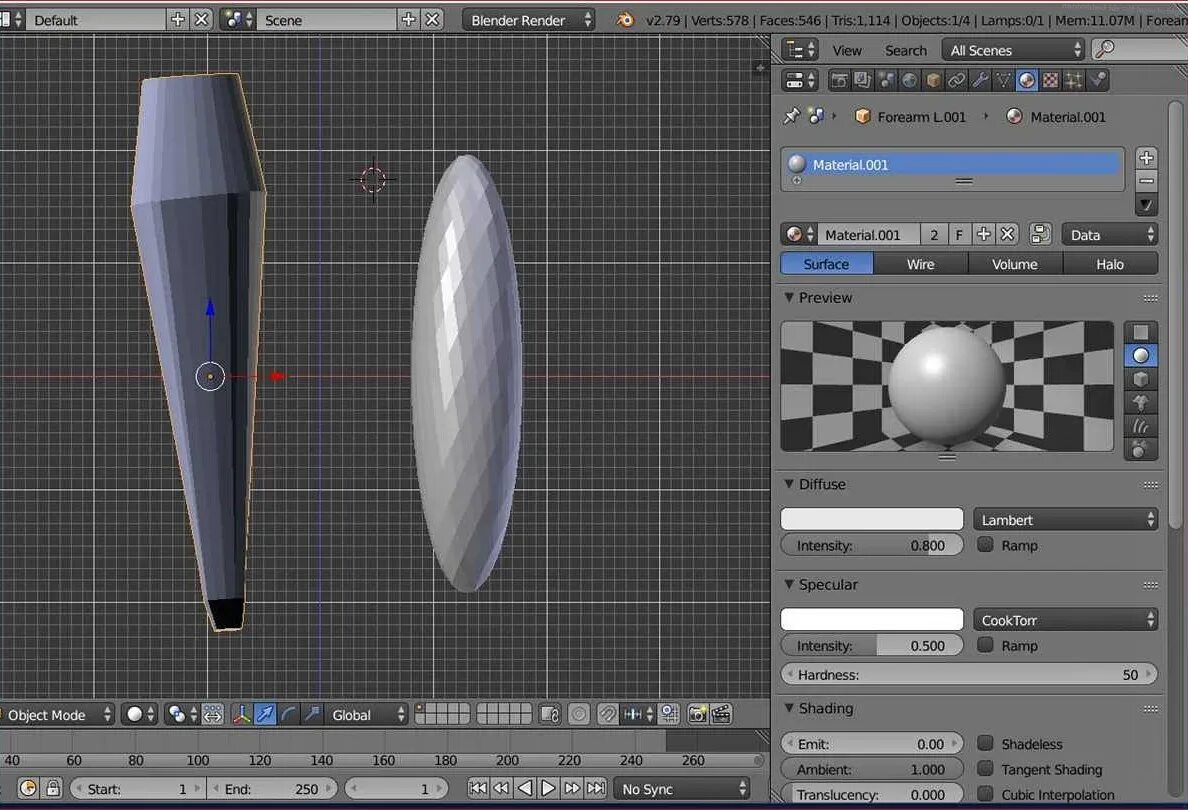Enable Diffuse Ramp checkbox
This screenshot has height=810, width=1188.
pos(985,544)
